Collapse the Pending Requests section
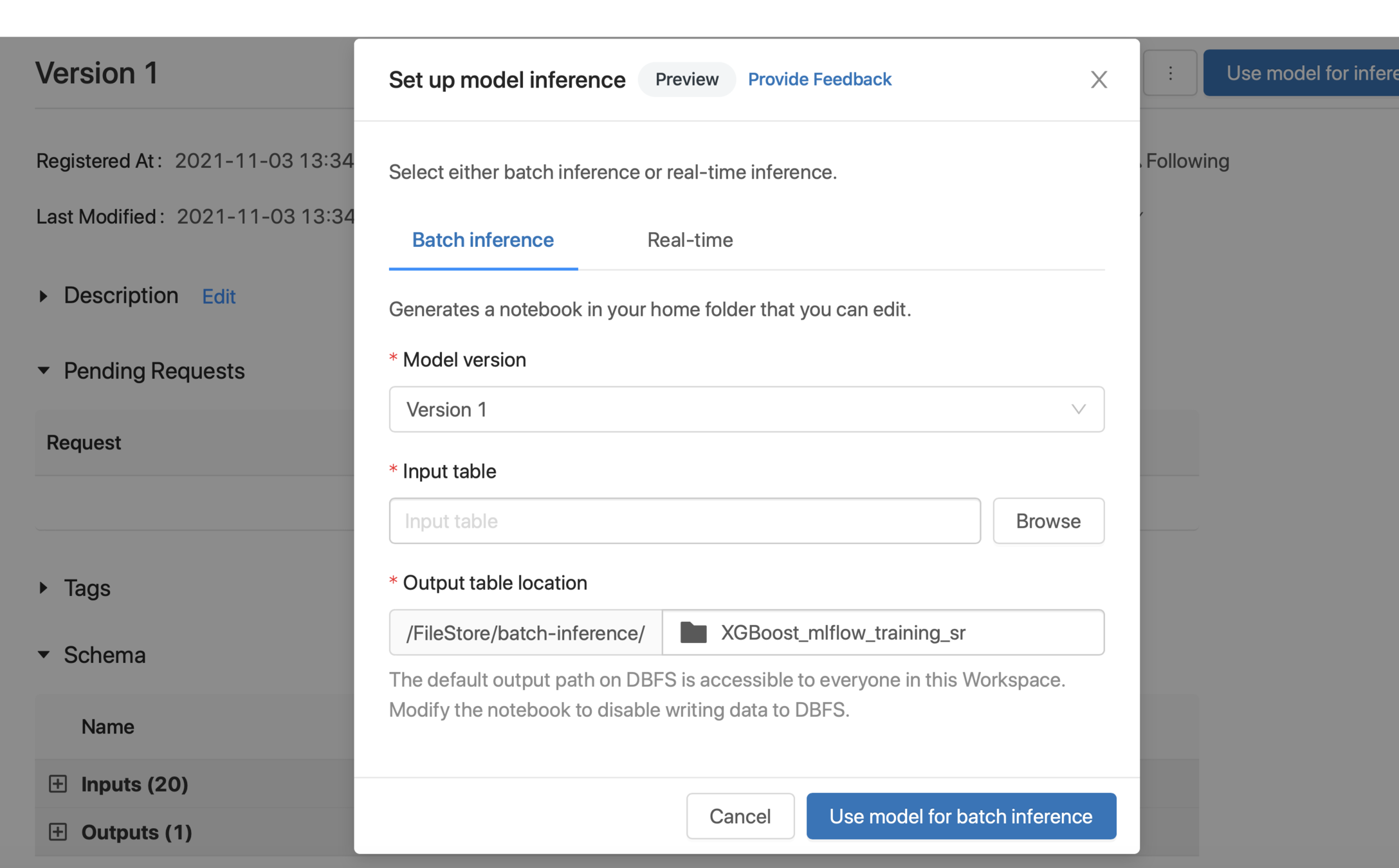Viewport: 1399px width, 868px height. (44, 371)
